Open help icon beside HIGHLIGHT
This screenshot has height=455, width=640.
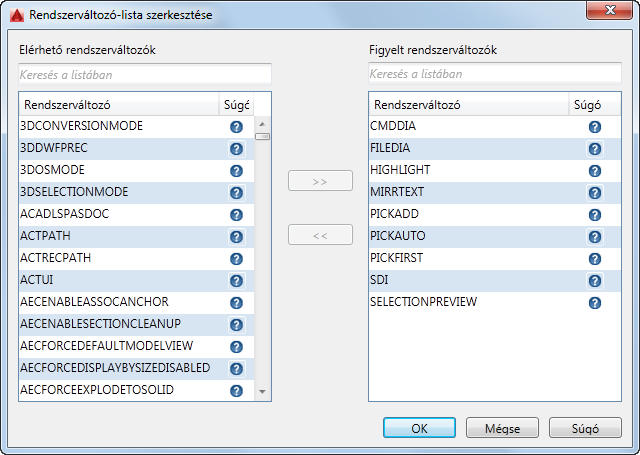[595, 171]
